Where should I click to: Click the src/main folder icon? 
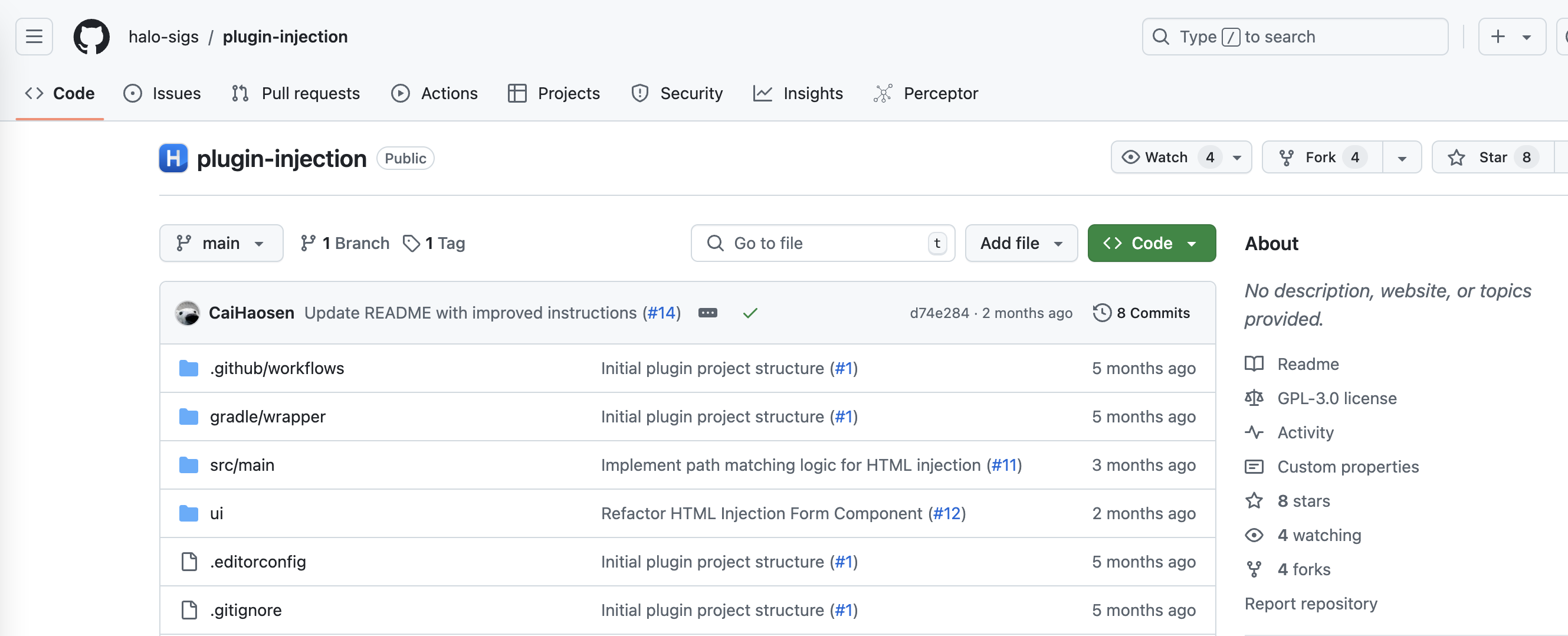tap(189, 465)
